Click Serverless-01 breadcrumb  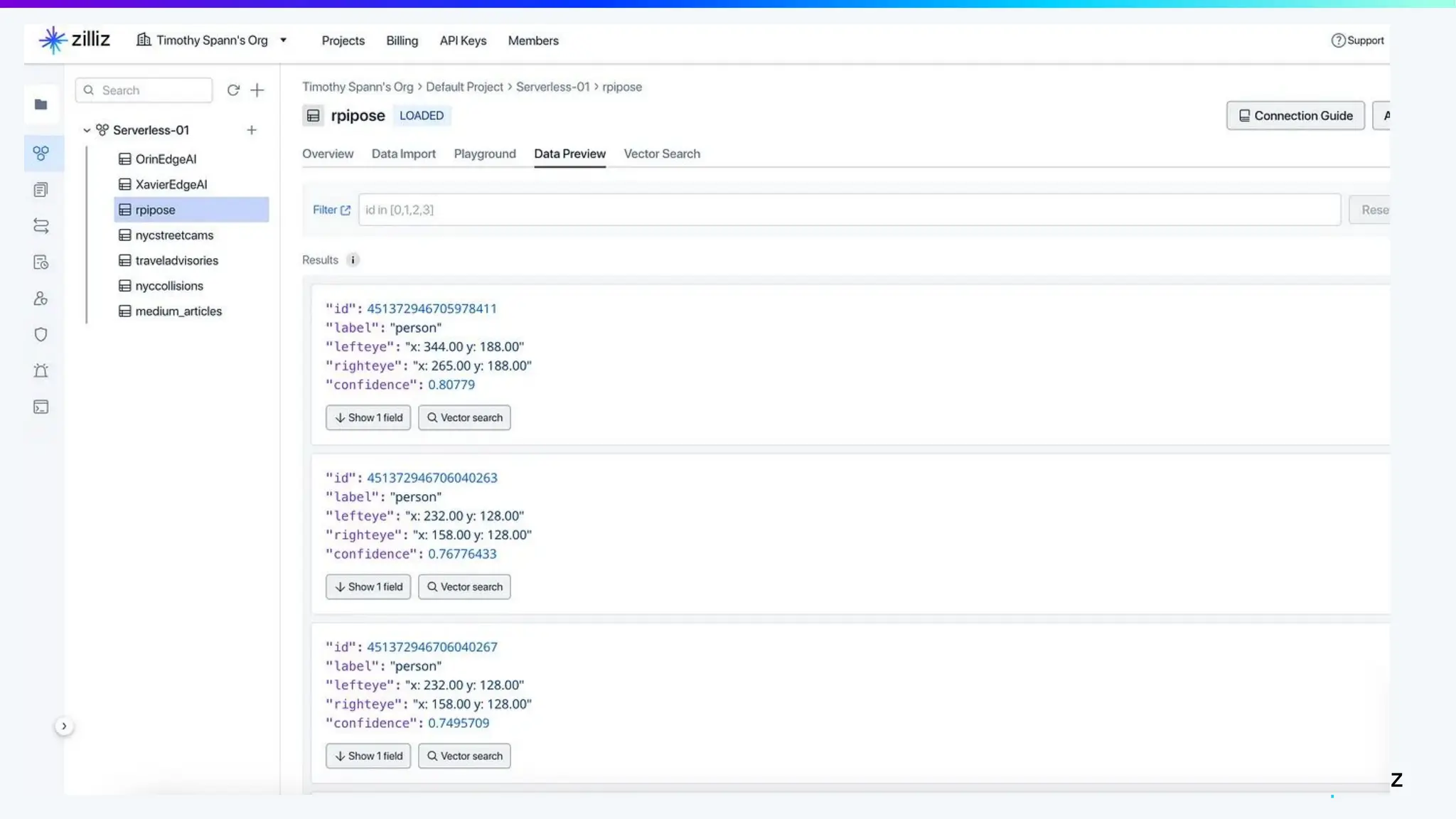[x=553, y=87]
